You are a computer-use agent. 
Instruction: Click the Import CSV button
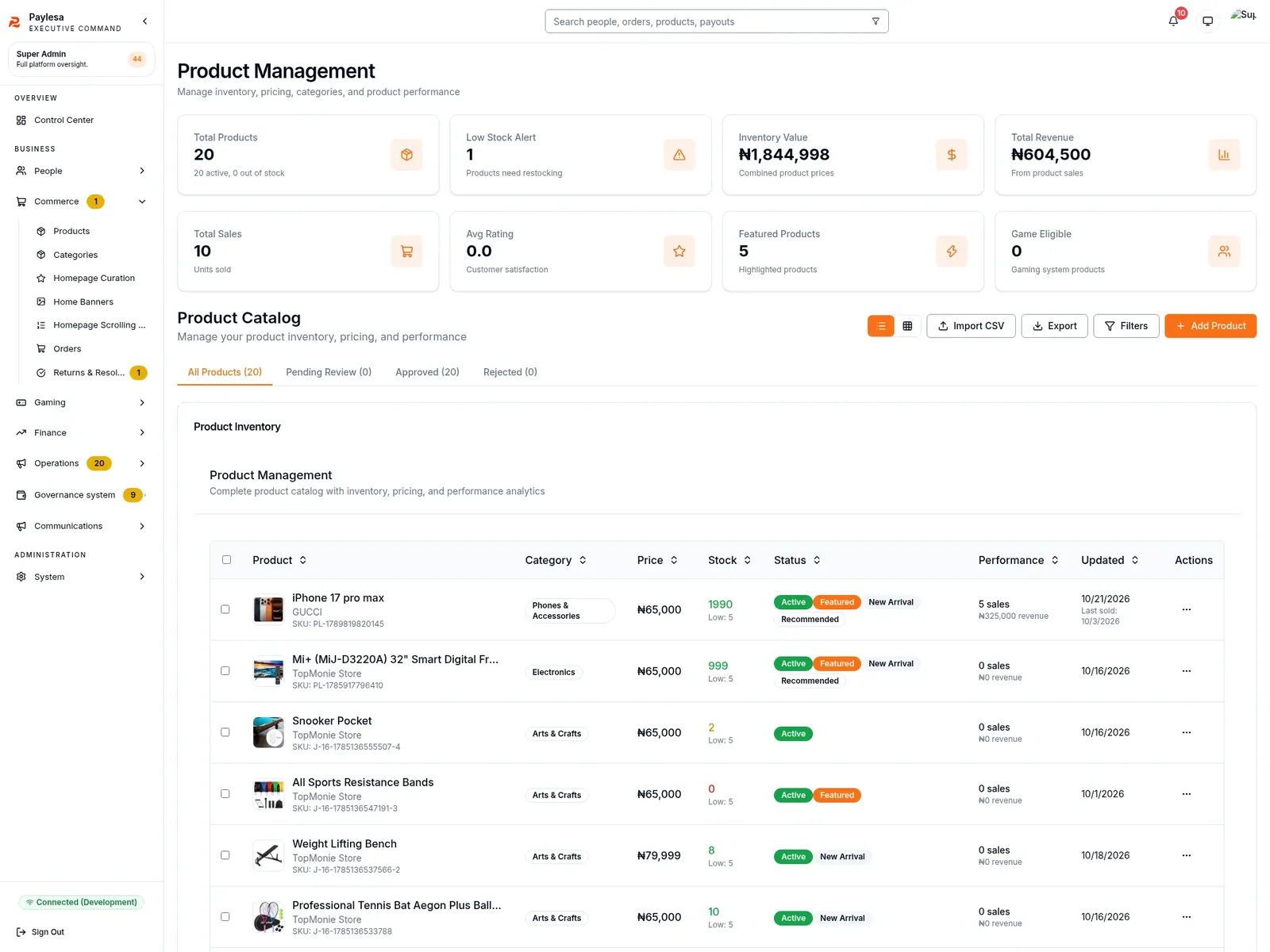(971, 326)
